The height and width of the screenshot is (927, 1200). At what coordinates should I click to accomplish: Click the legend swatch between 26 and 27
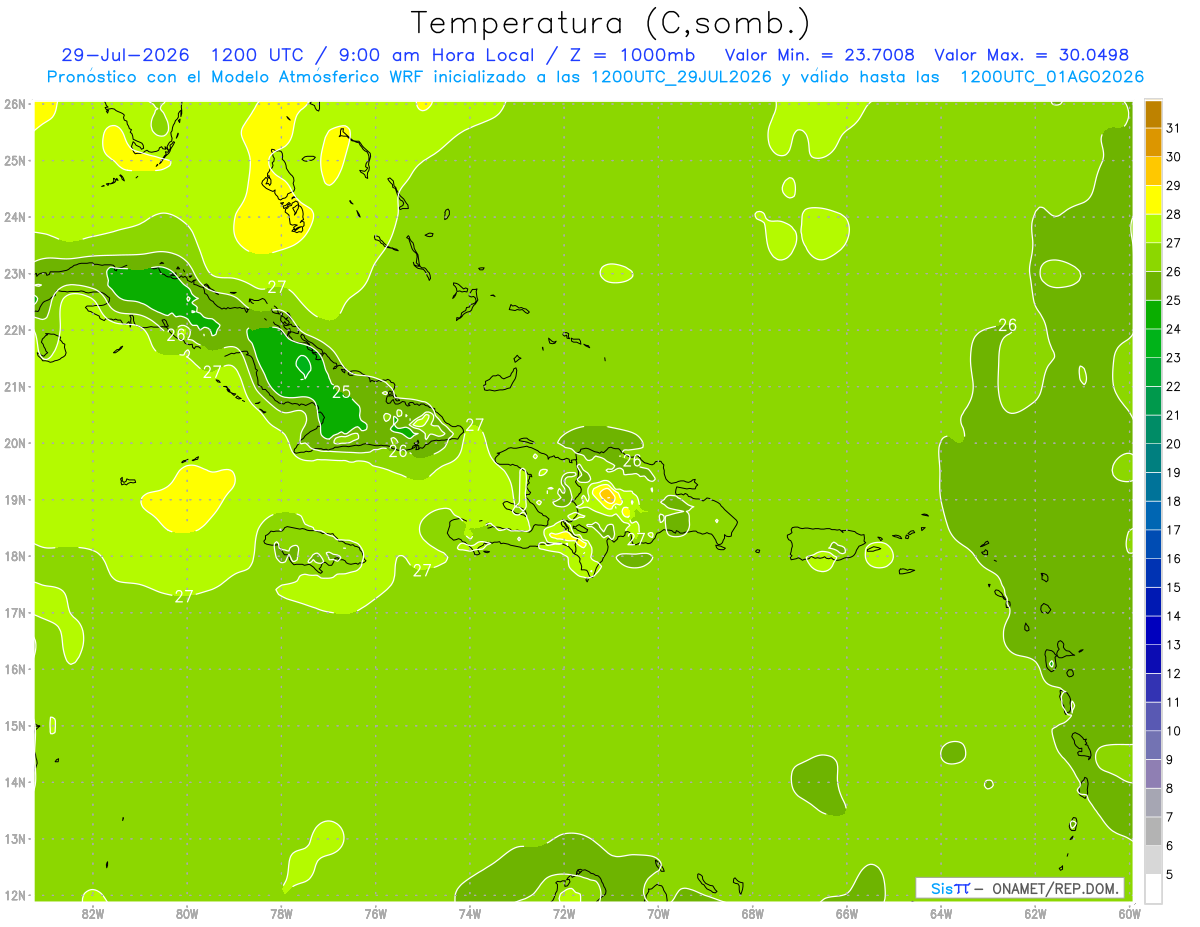point(1153,257)
